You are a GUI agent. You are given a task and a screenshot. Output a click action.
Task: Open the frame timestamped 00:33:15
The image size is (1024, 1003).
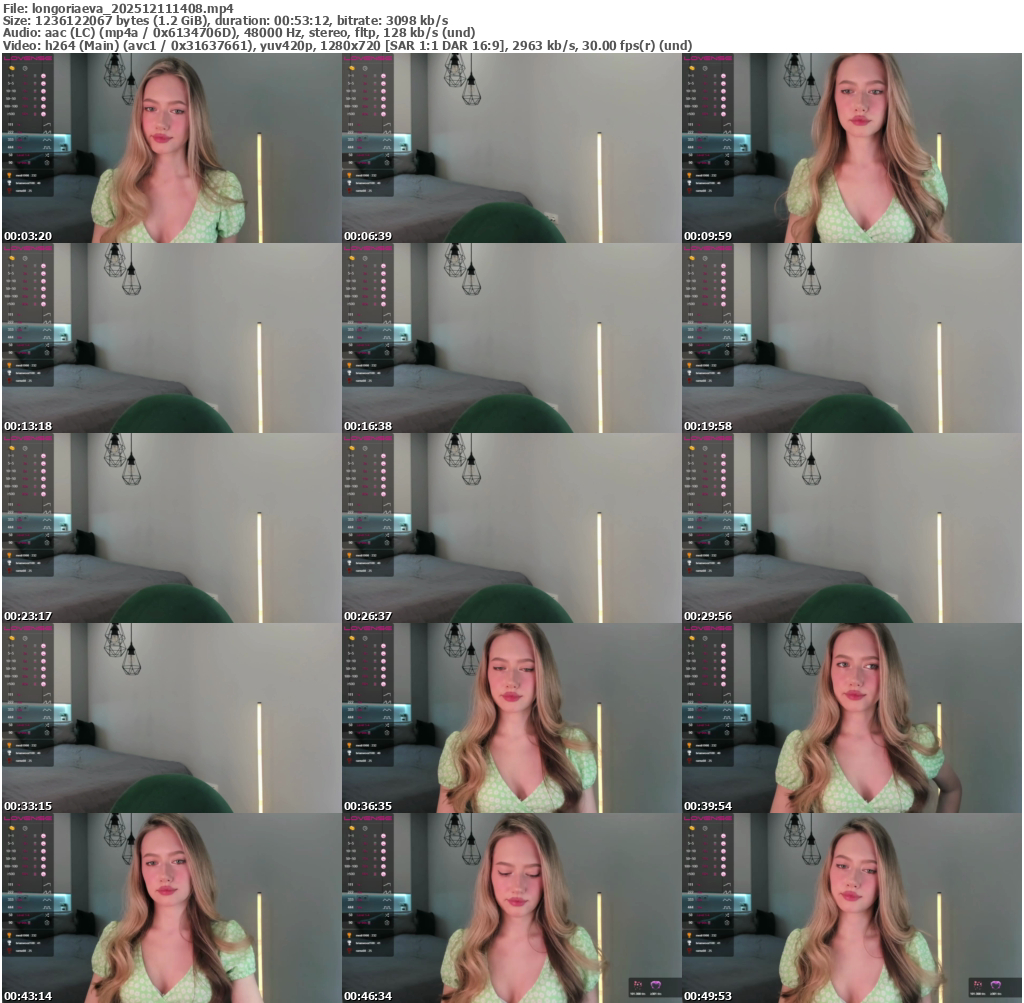[x=171, y=718]
